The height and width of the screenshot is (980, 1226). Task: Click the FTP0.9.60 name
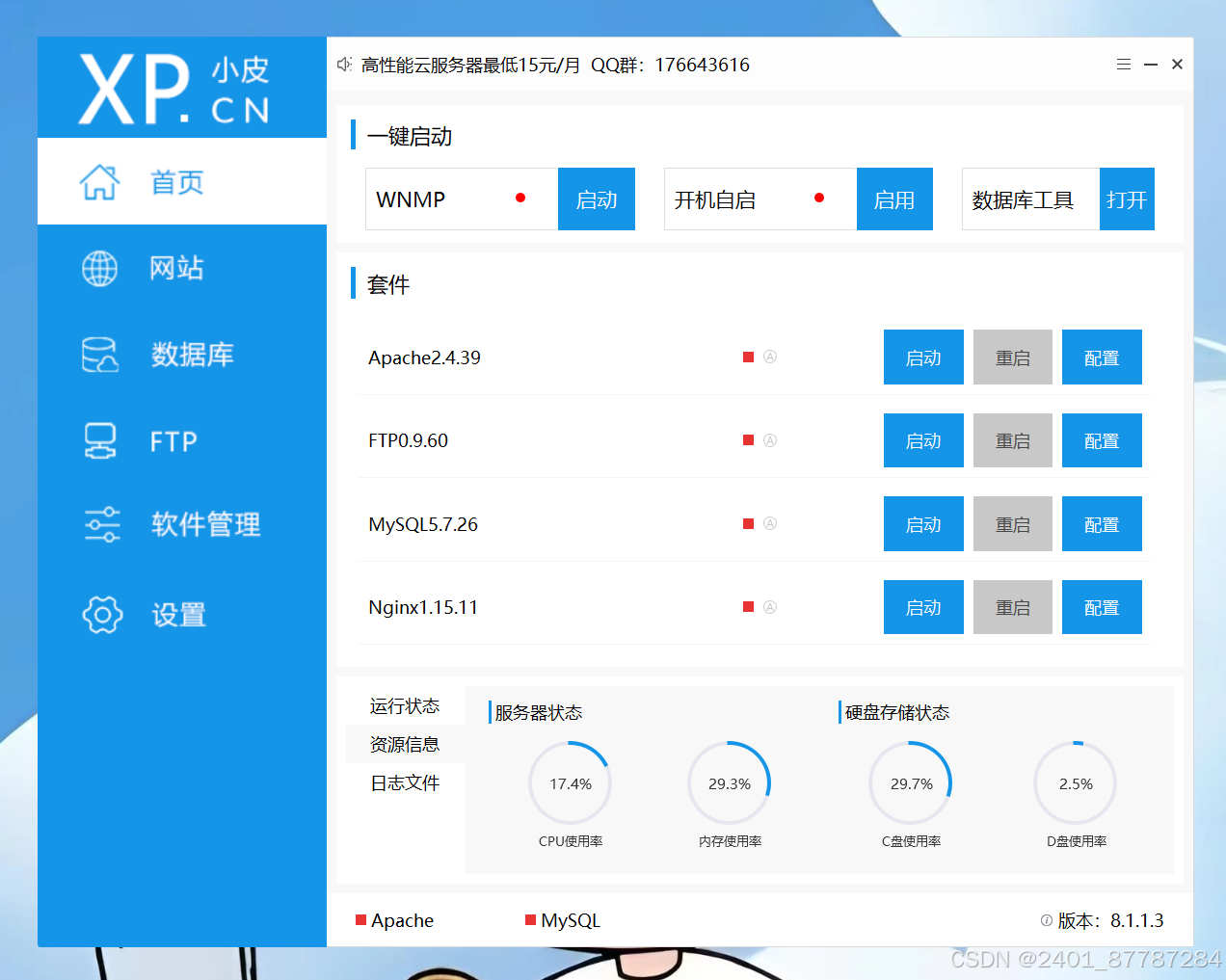pos(408,440)
